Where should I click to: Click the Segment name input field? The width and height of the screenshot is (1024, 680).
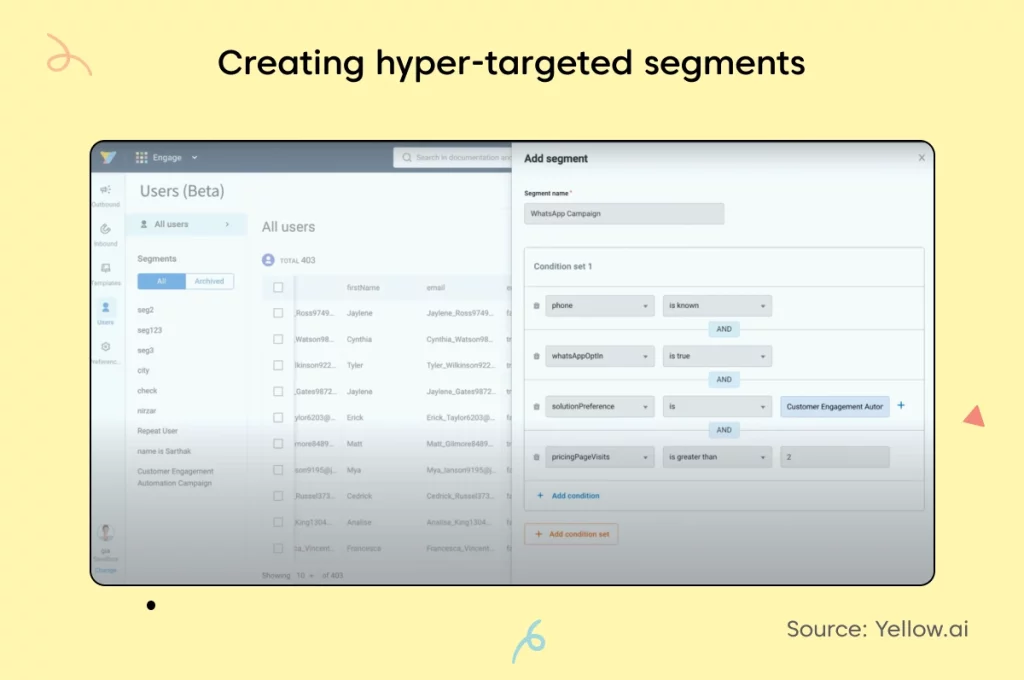(624, 214)
